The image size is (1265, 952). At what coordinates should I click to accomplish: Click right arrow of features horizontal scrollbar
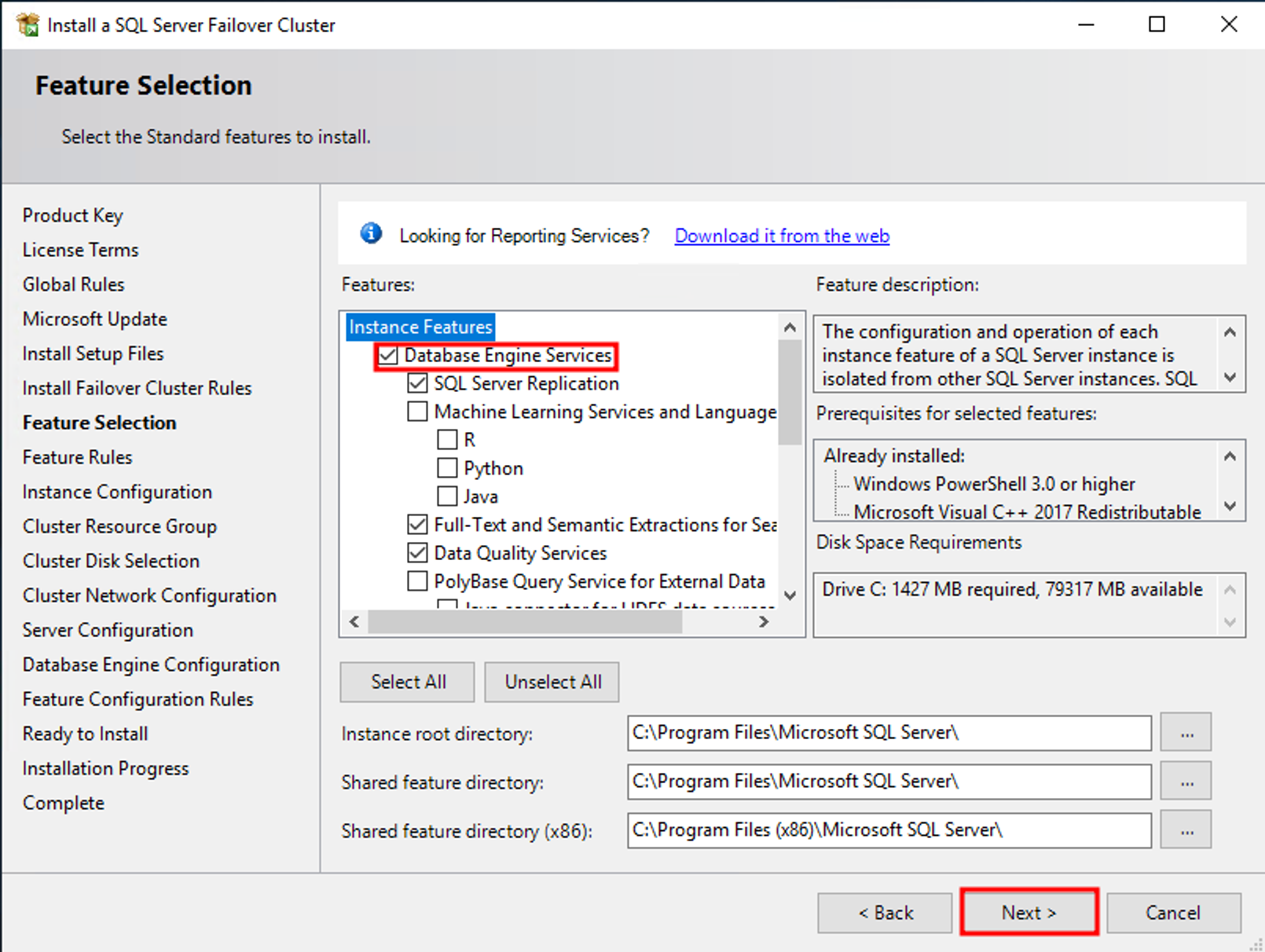pyautogui.click(x=764, y=622)
